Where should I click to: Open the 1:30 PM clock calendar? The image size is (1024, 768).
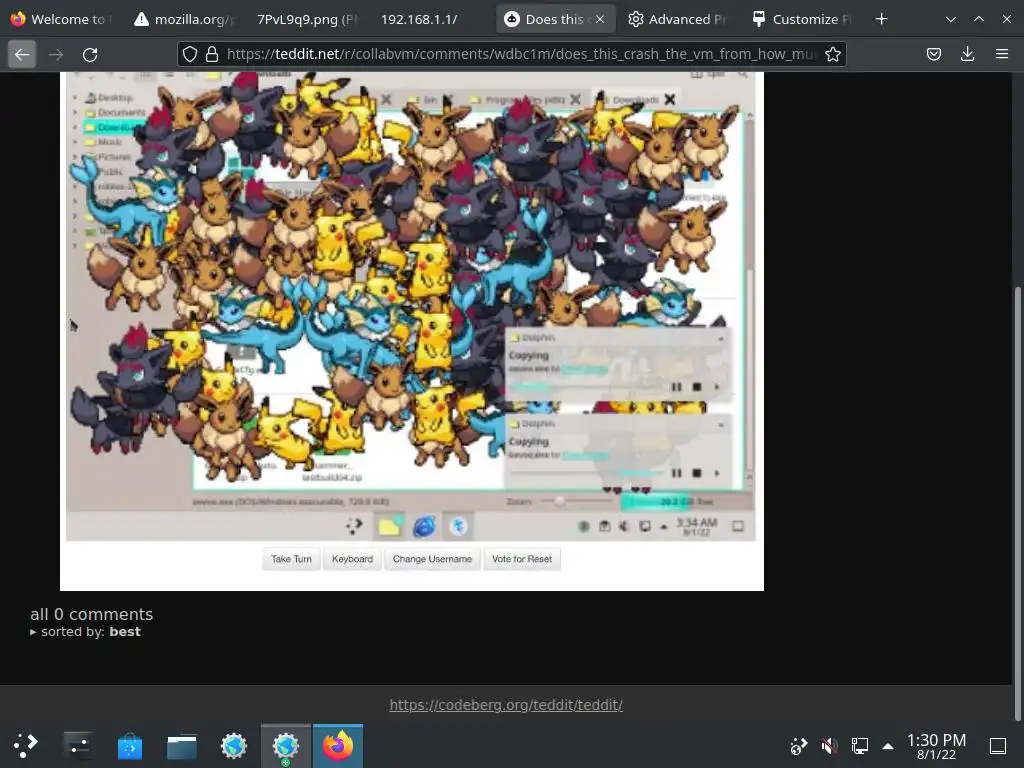936,746
